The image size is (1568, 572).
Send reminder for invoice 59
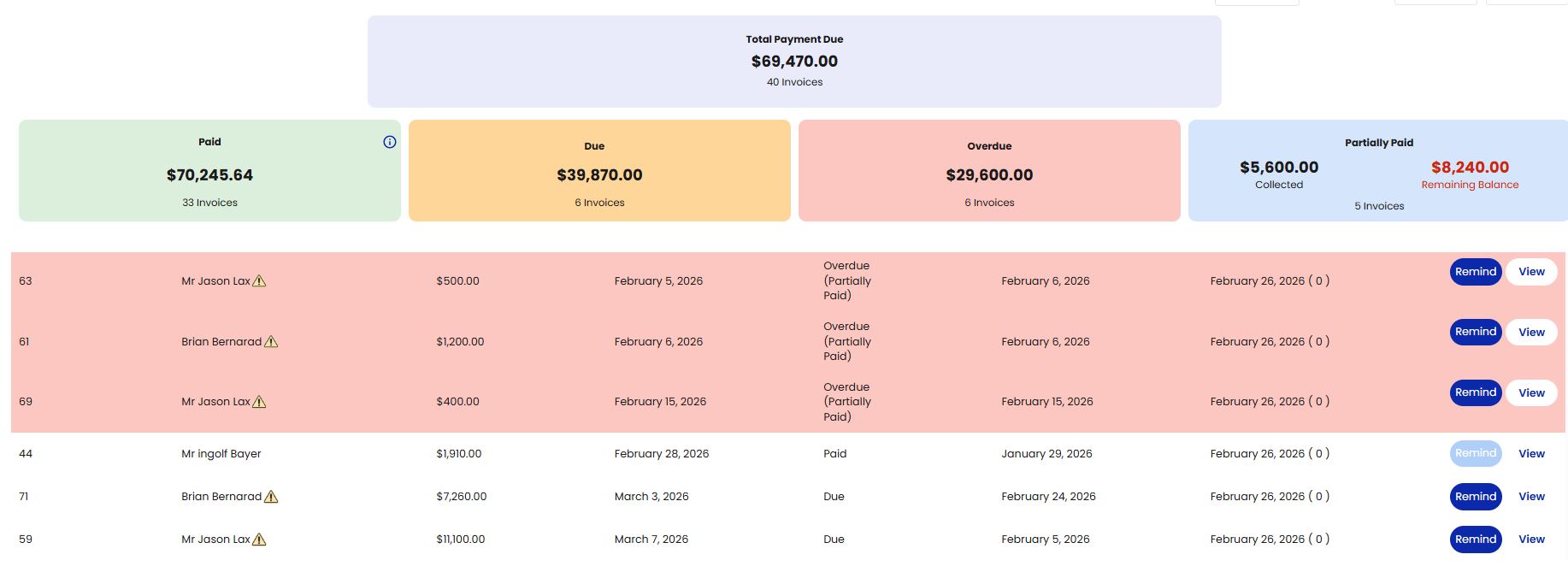pyautogui.click(x=1475, y=540)
